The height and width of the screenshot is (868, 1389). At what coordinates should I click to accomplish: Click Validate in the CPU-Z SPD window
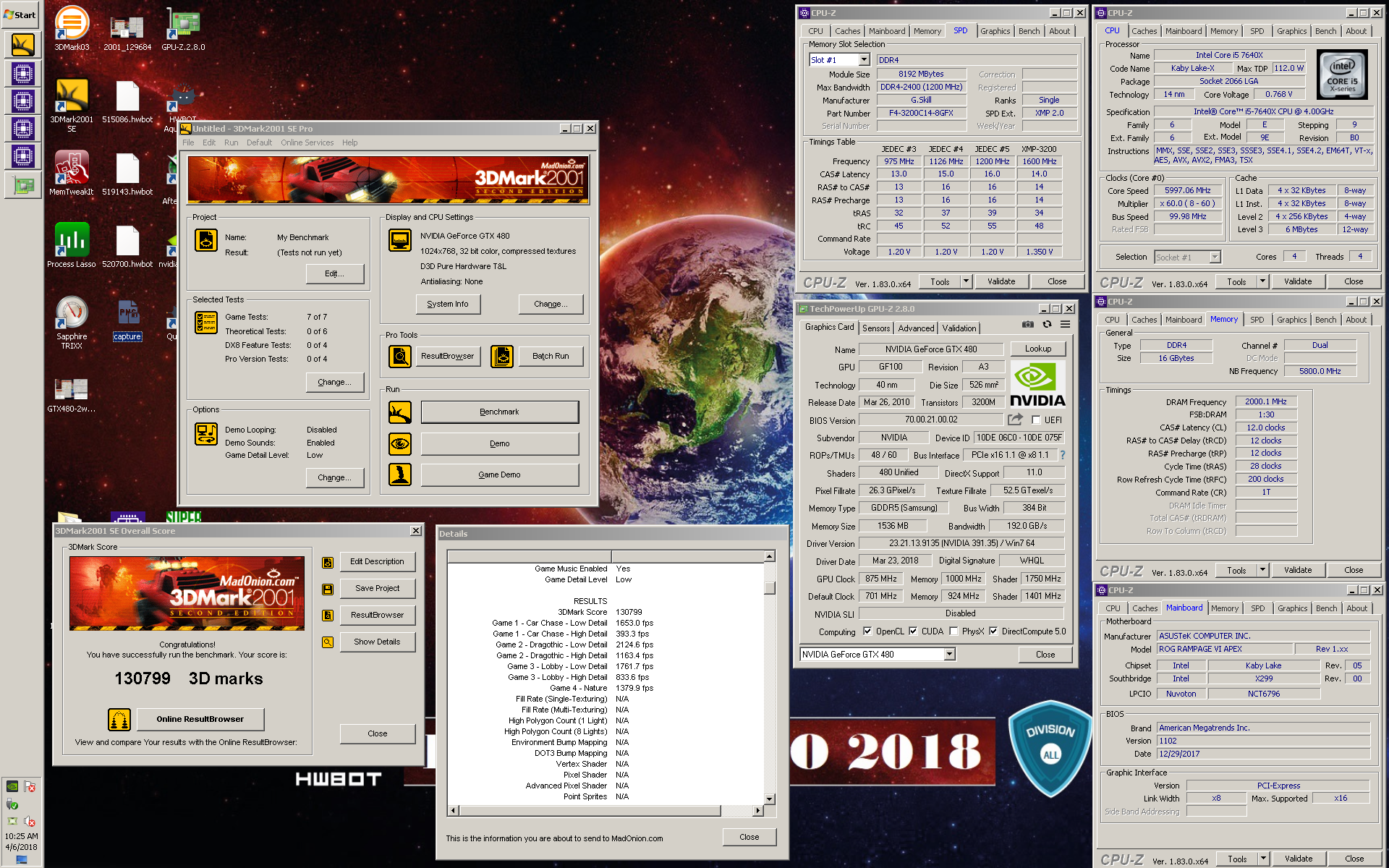tap(1001, 281)
